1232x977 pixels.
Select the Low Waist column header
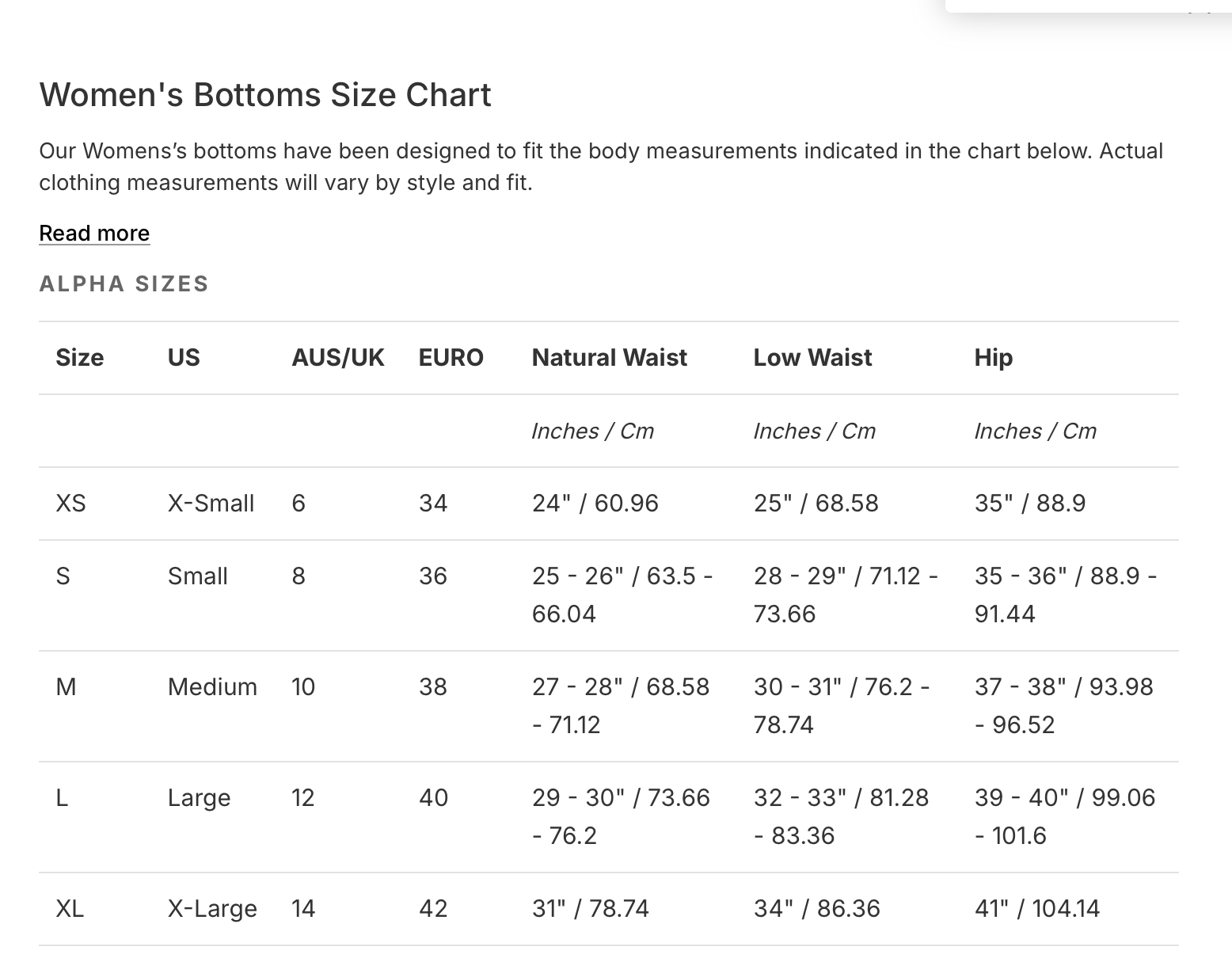[x=812, y=358]
